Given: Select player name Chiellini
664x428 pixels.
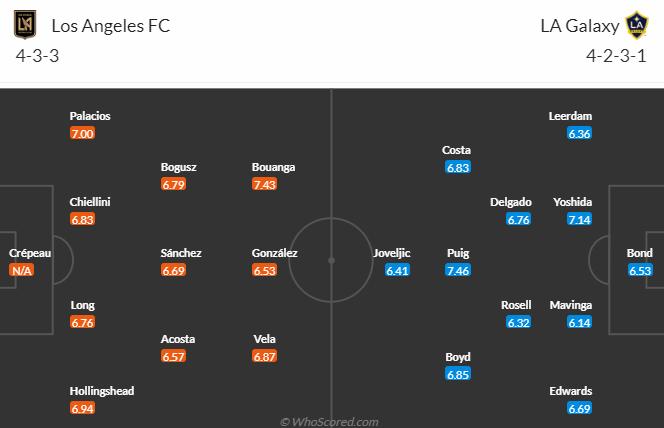Looking at the screenshot, I should coord(90,202).
